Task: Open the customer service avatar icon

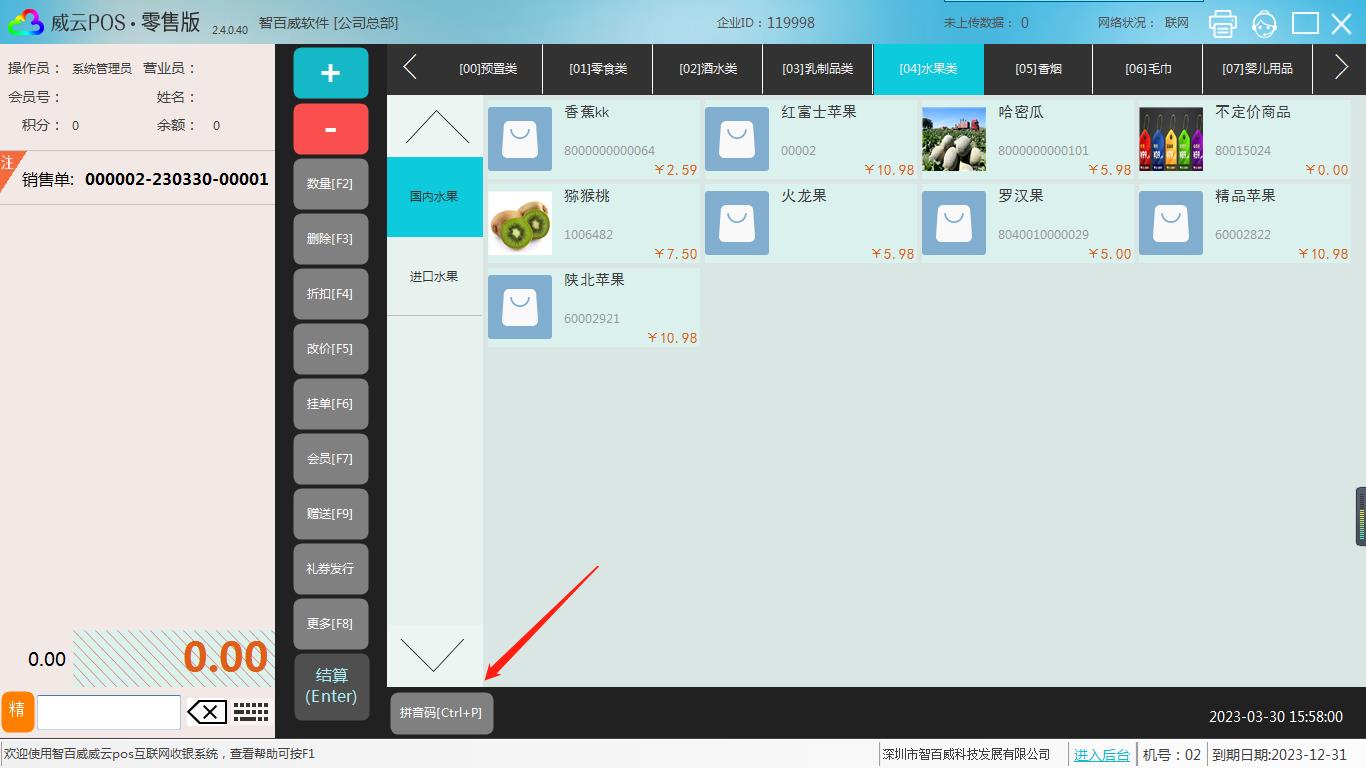Action: pos(1264,23)
